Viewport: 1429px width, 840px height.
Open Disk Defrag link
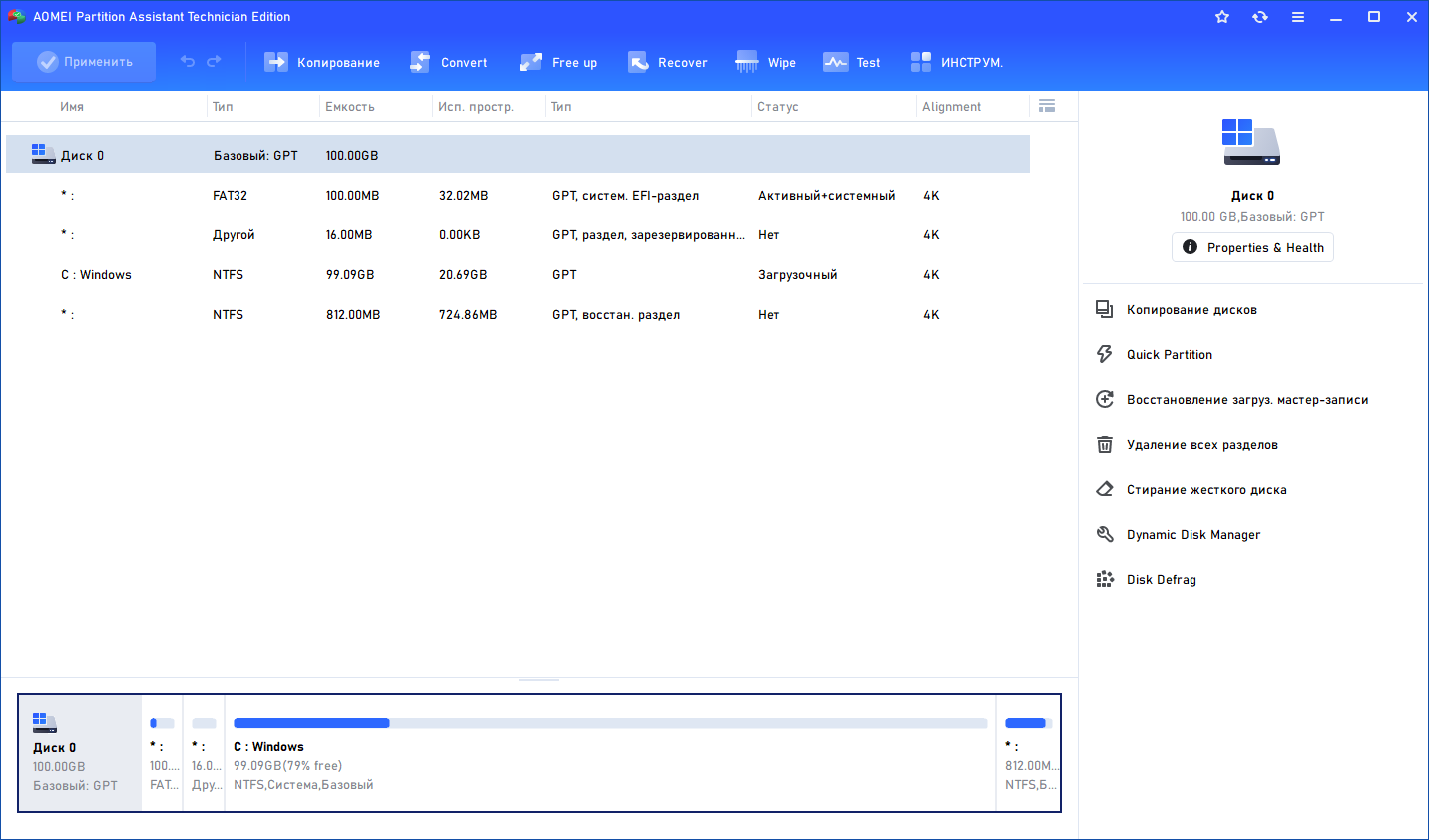(1162, 580)
